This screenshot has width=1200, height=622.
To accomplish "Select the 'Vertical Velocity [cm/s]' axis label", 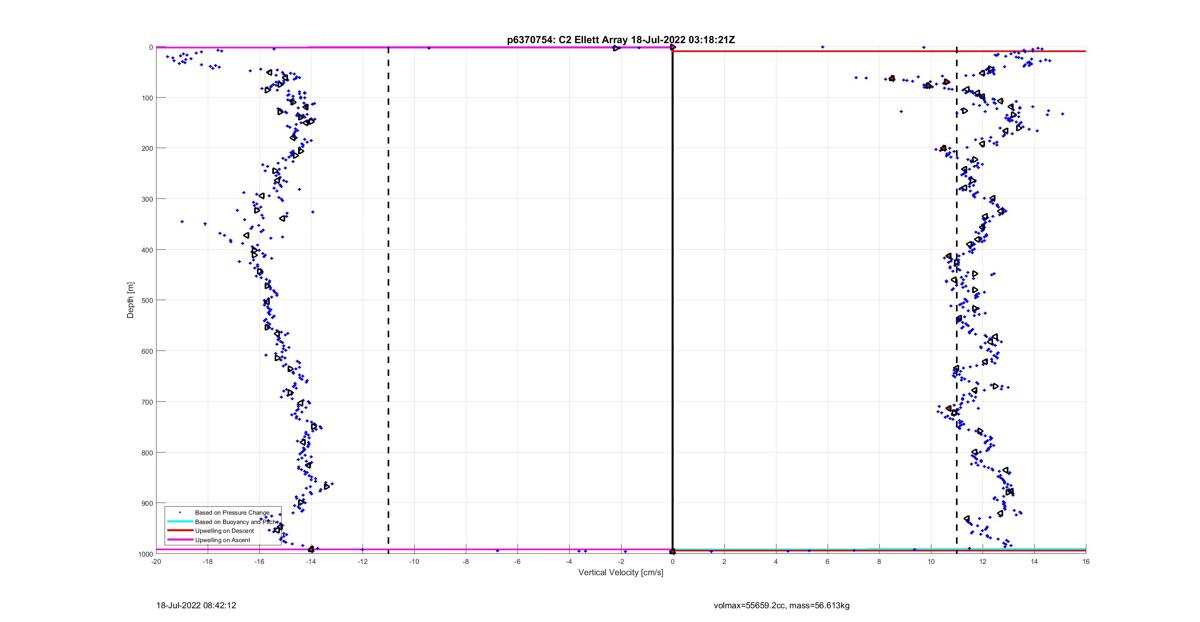I will [621, 573].
